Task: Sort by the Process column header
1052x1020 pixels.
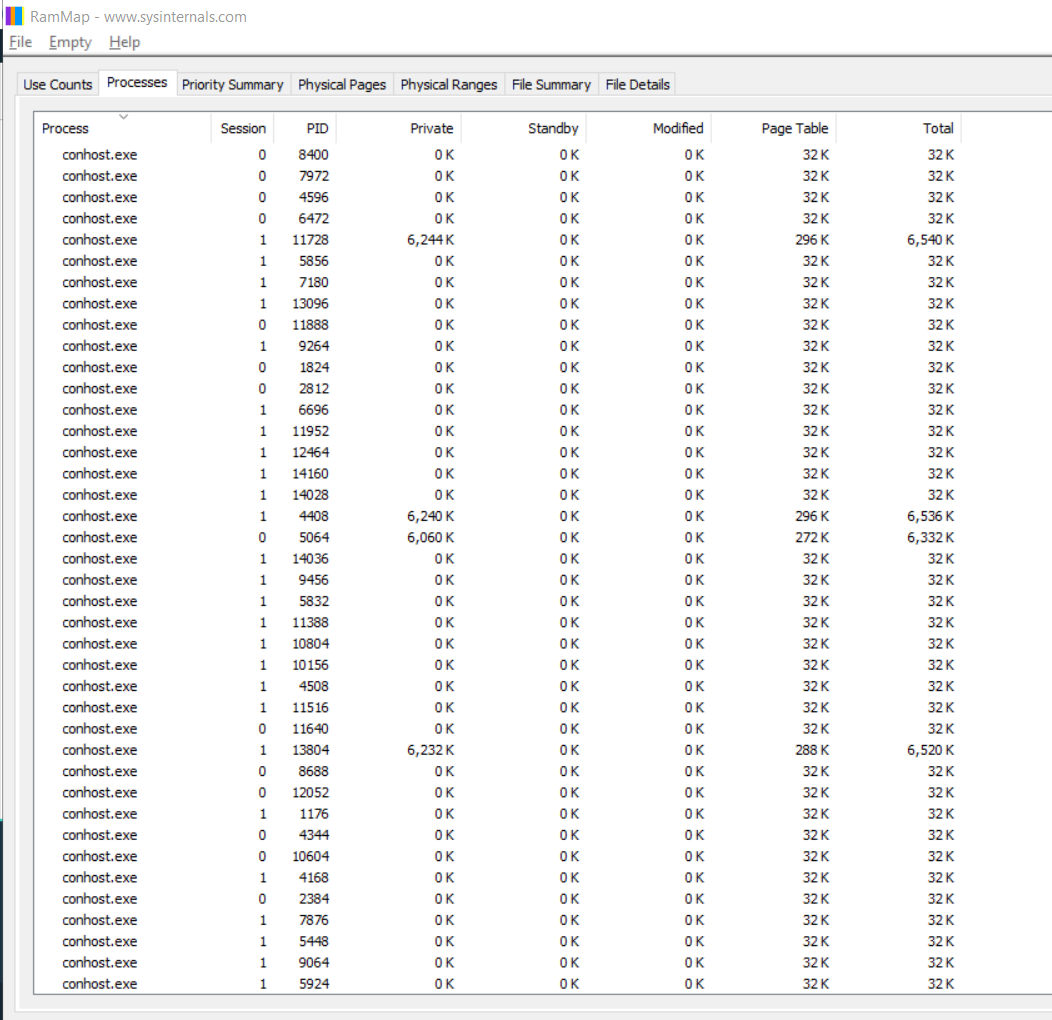Action: click(123, 128)
